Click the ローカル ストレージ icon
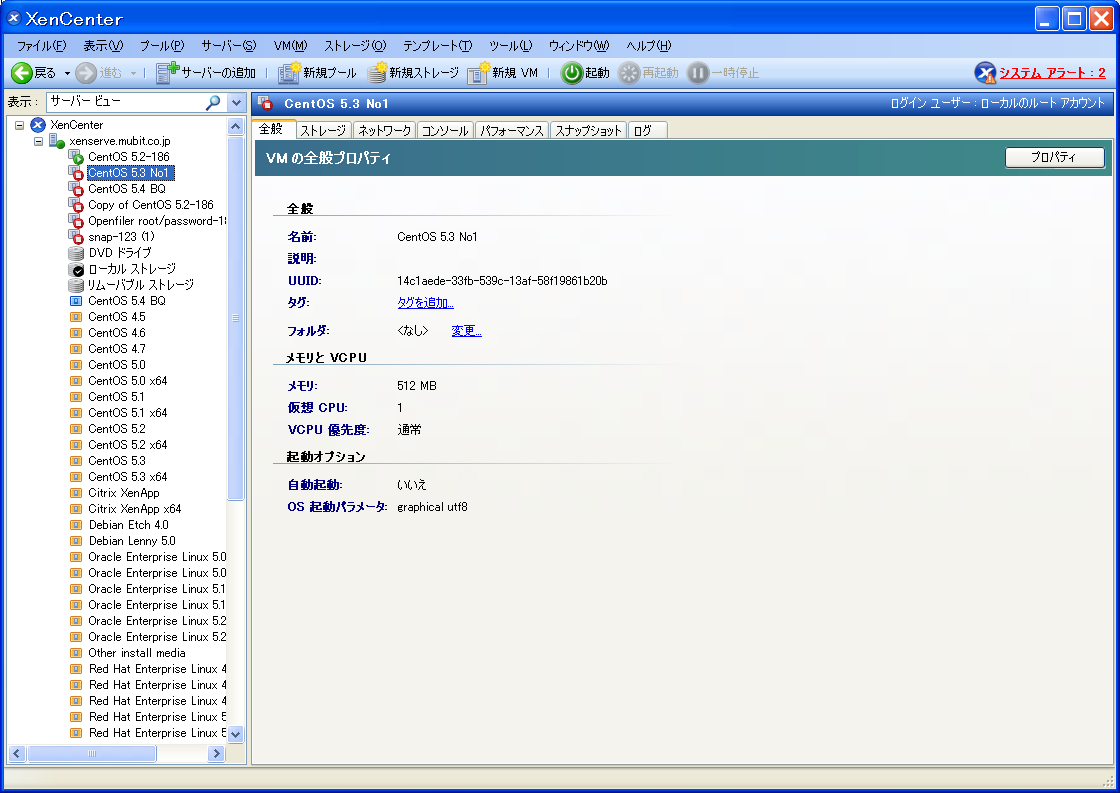 coord(76,269)
